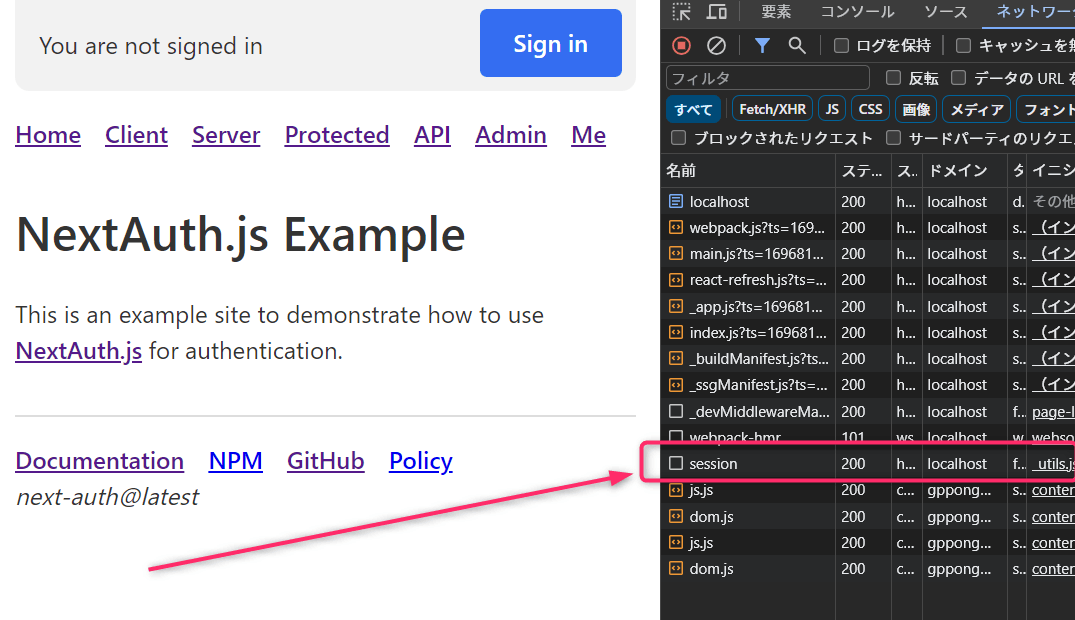Screen dimensions: 1075x620
Task: Open the 要素 DevTools tab
Action: coord(776,12)
